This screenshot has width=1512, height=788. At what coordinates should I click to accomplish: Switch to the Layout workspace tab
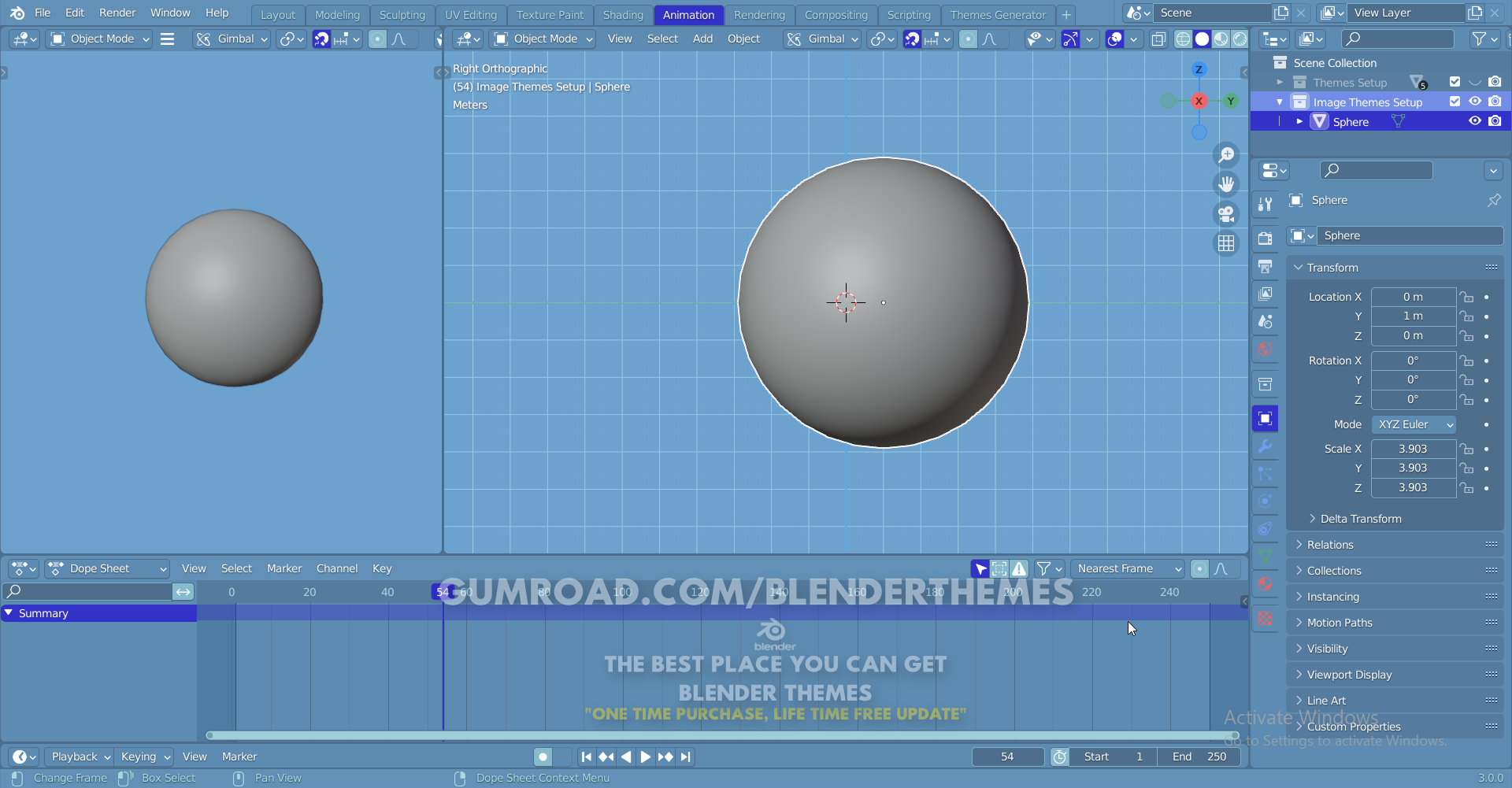click(278, 15)
